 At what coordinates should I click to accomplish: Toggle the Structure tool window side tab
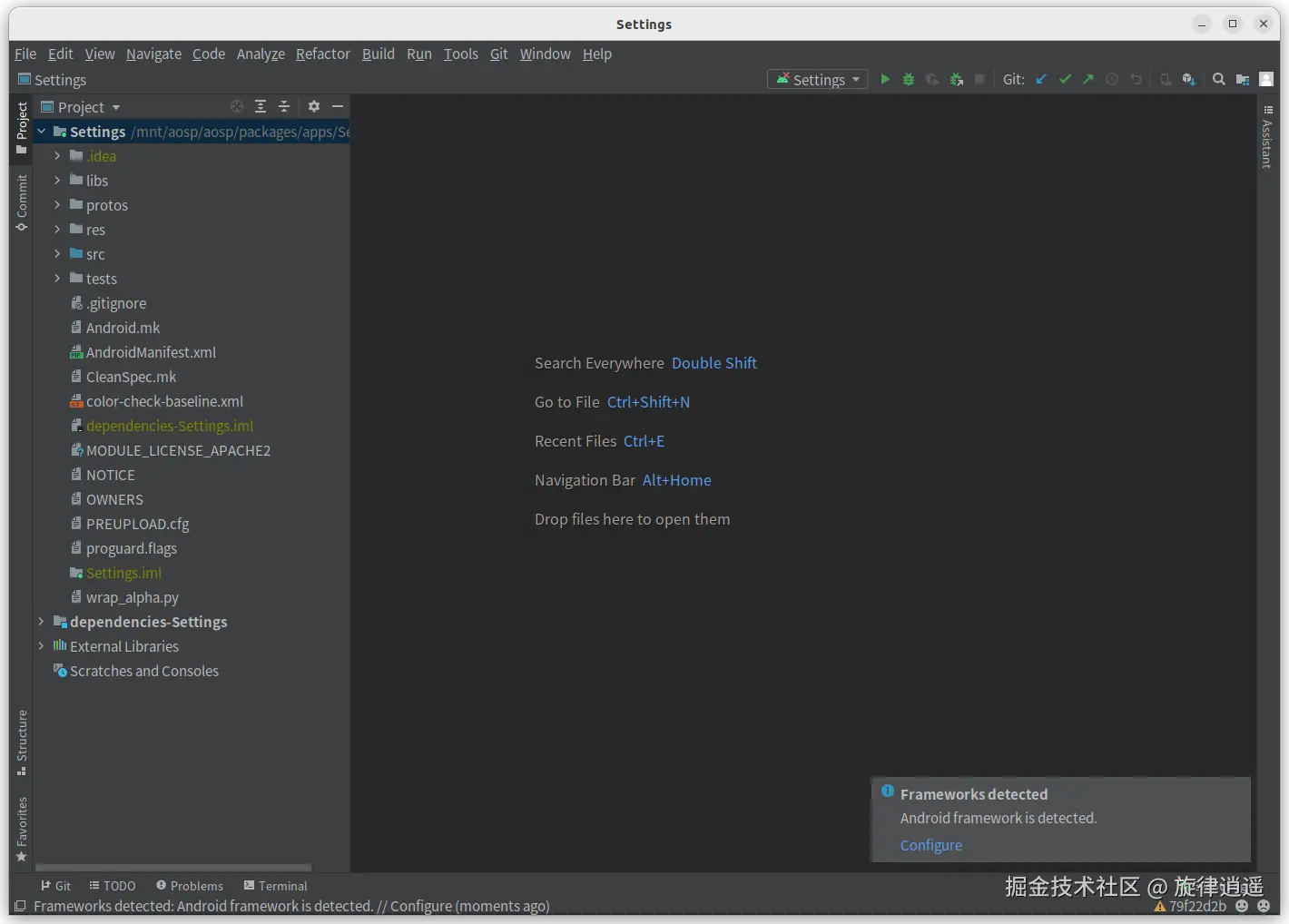[22, 742]
